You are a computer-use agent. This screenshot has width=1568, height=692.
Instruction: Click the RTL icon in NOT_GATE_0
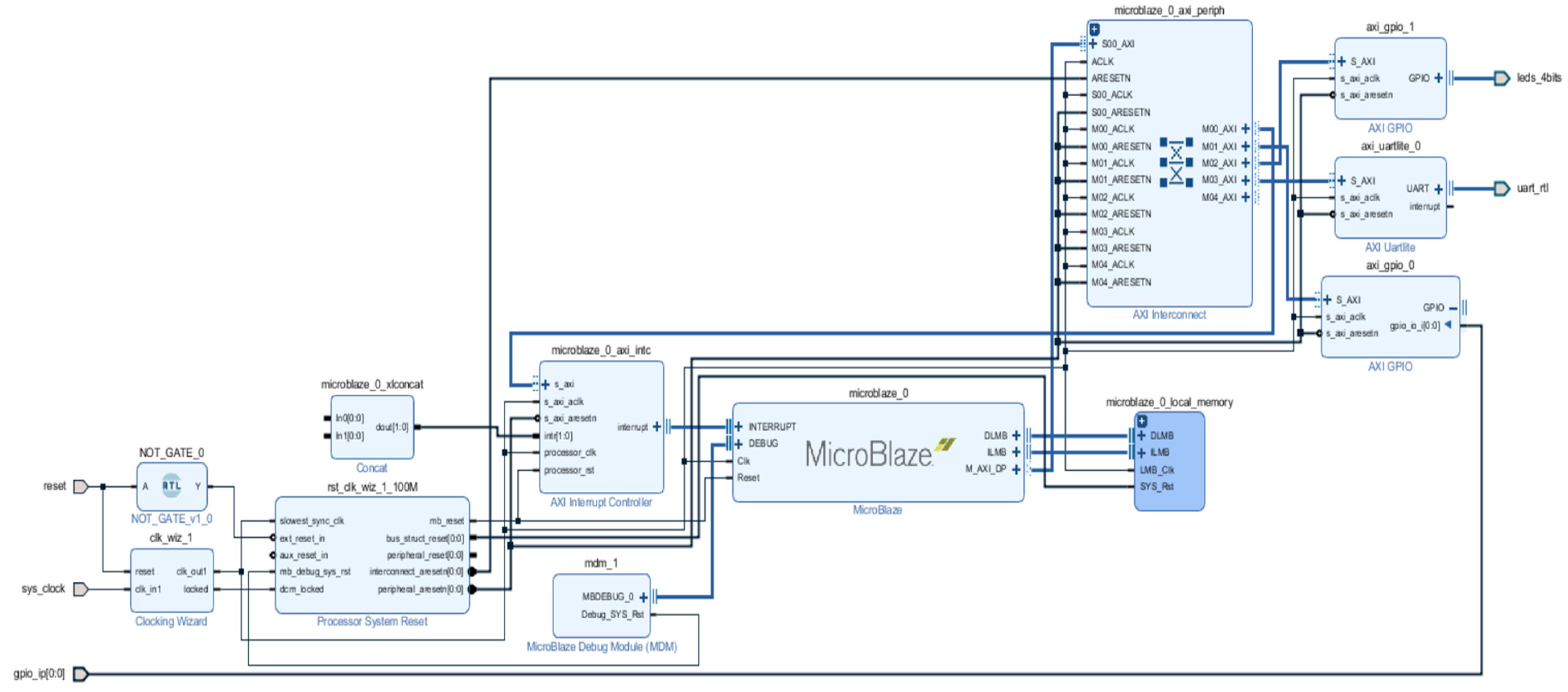point(171,486)
